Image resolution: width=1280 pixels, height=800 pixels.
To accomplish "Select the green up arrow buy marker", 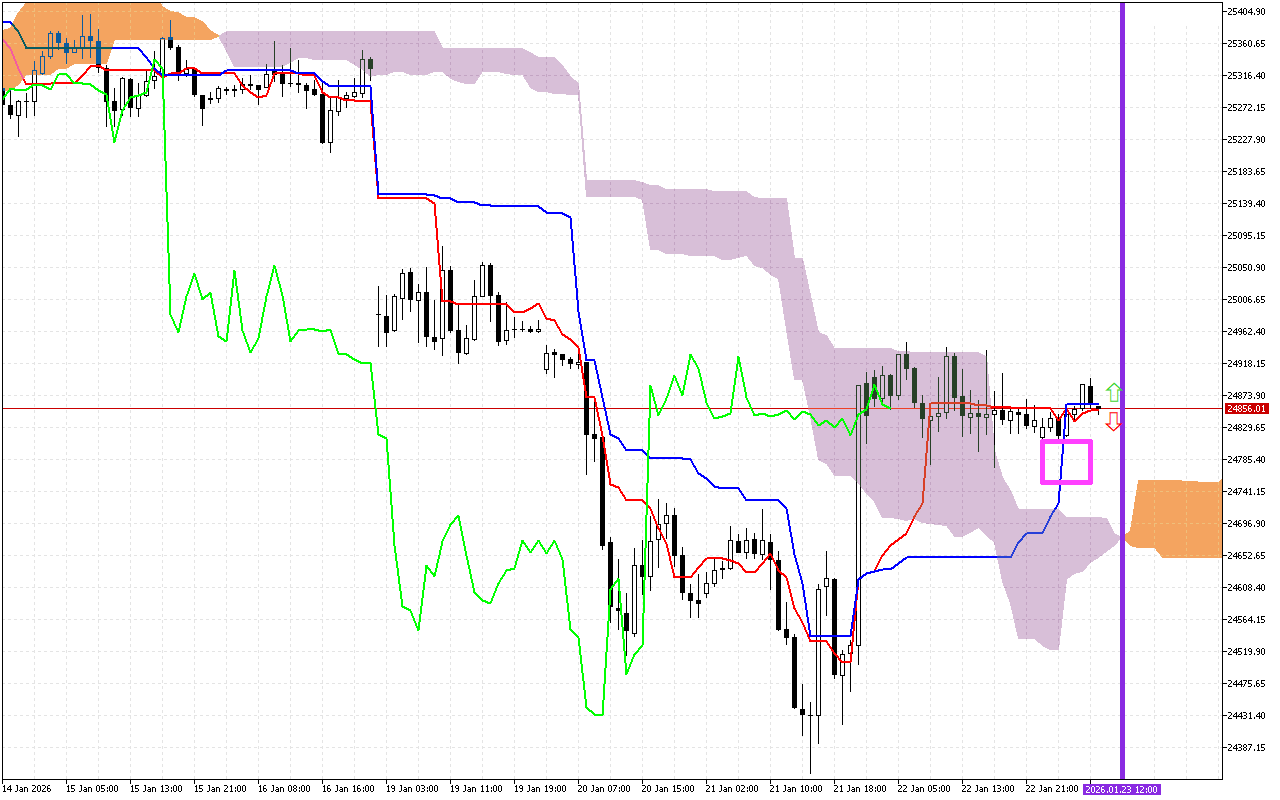I will [1114, 390].
